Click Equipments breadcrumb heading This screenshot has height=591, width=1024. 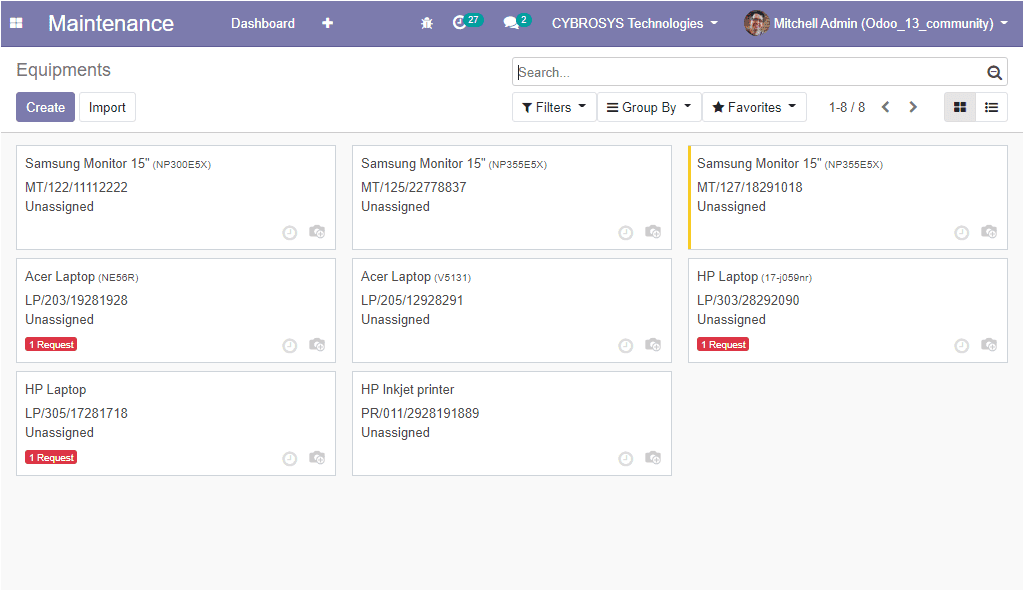(x=63, y=70)
